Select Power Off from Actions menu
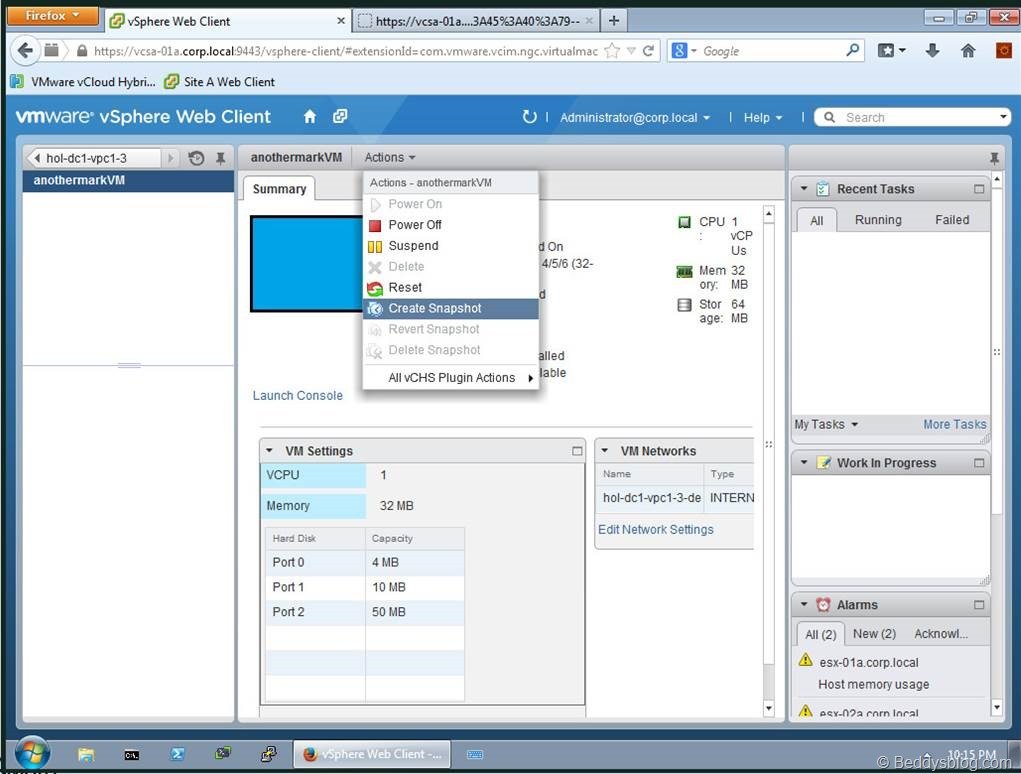 click(451, 225)
